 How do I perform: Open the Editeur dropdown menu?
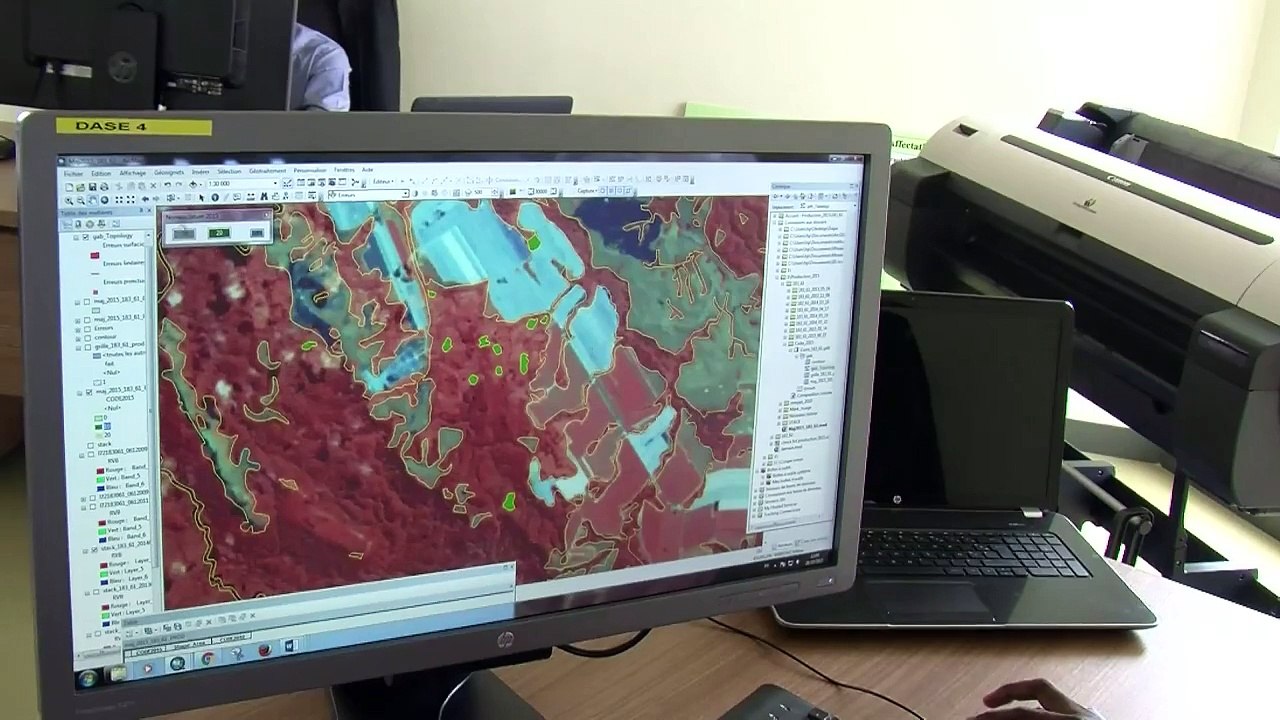(384, 181)
